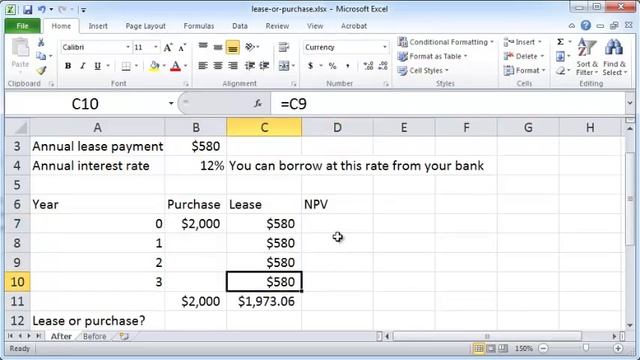Toggle Underline formatting

point(97,66)
